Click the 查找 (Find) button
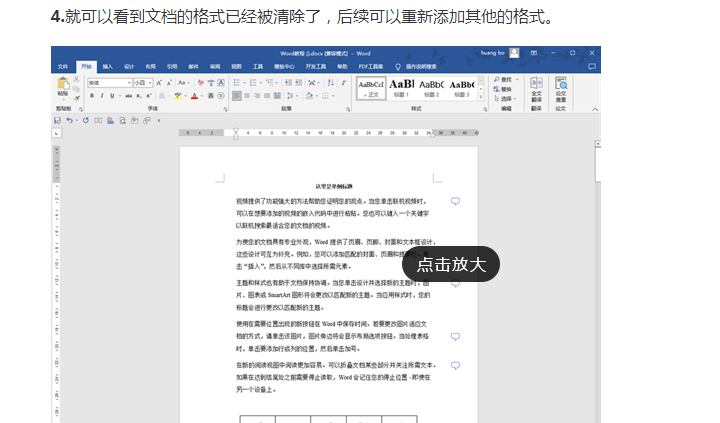This screenshot has width=720, height=423. pos(504,79)
